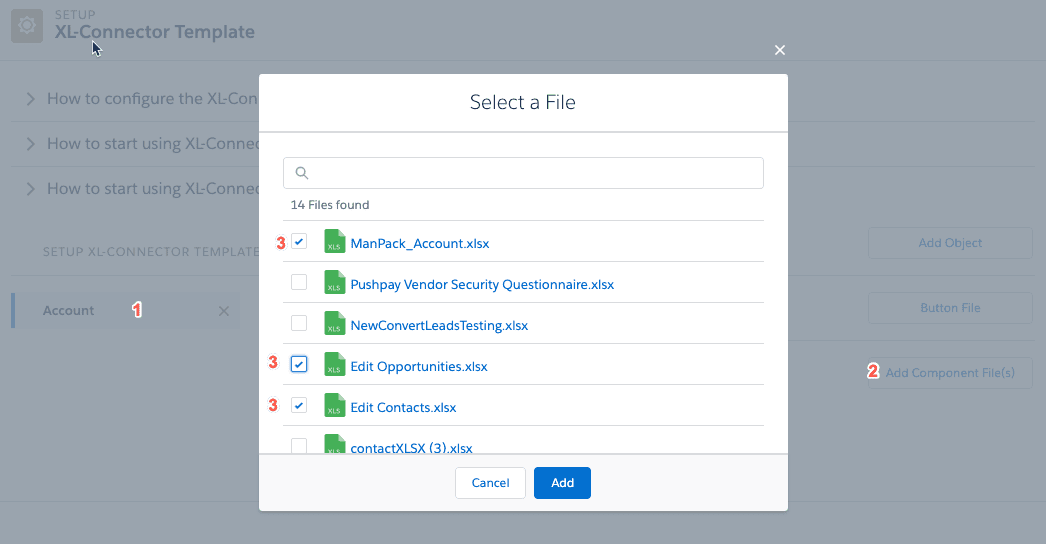Cancel the Select a File dialog

(490, 483)
